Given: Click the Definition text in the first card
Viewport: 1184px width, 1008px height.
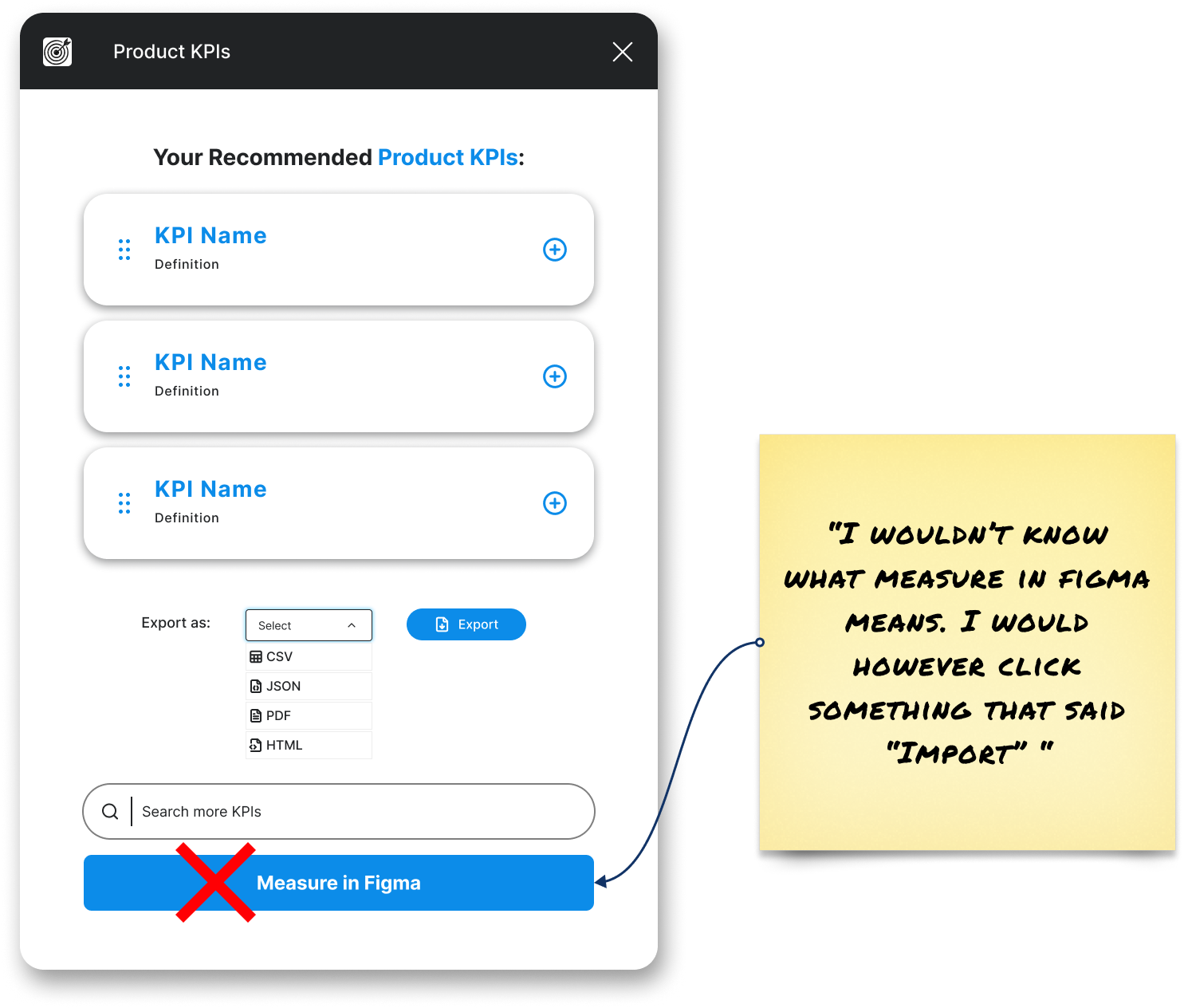Looking at the screenshot, I should click(187, 264).
